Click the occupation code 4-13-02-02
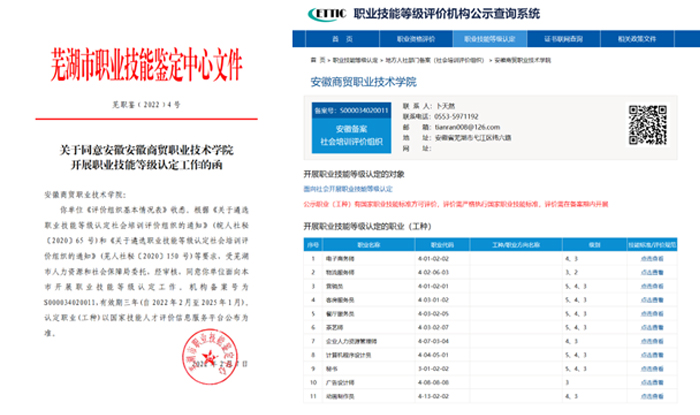 coord(433,396)
